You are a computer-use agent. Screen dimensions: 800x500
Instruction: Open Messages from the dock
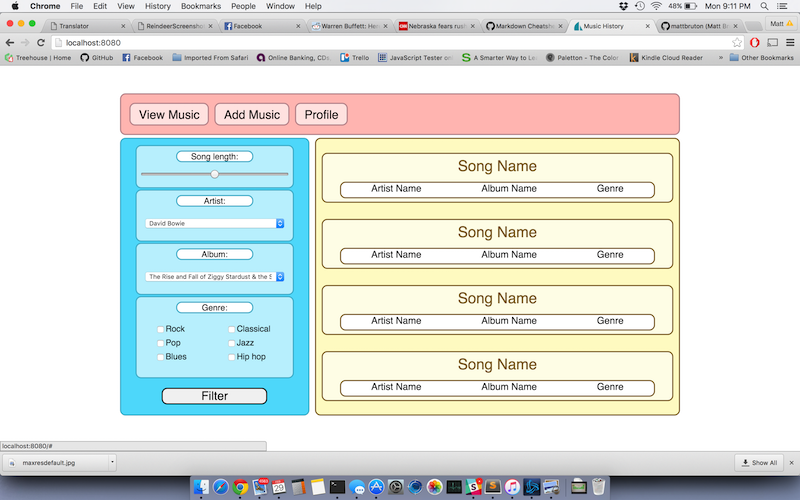357,487
